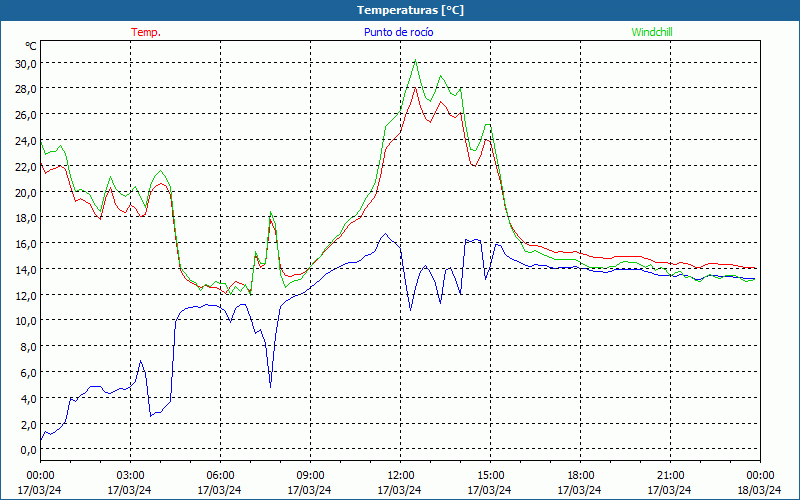Screen dimensions: 800x500
Task: Click the '8,0' y-axis value
Action: (28, 347)
